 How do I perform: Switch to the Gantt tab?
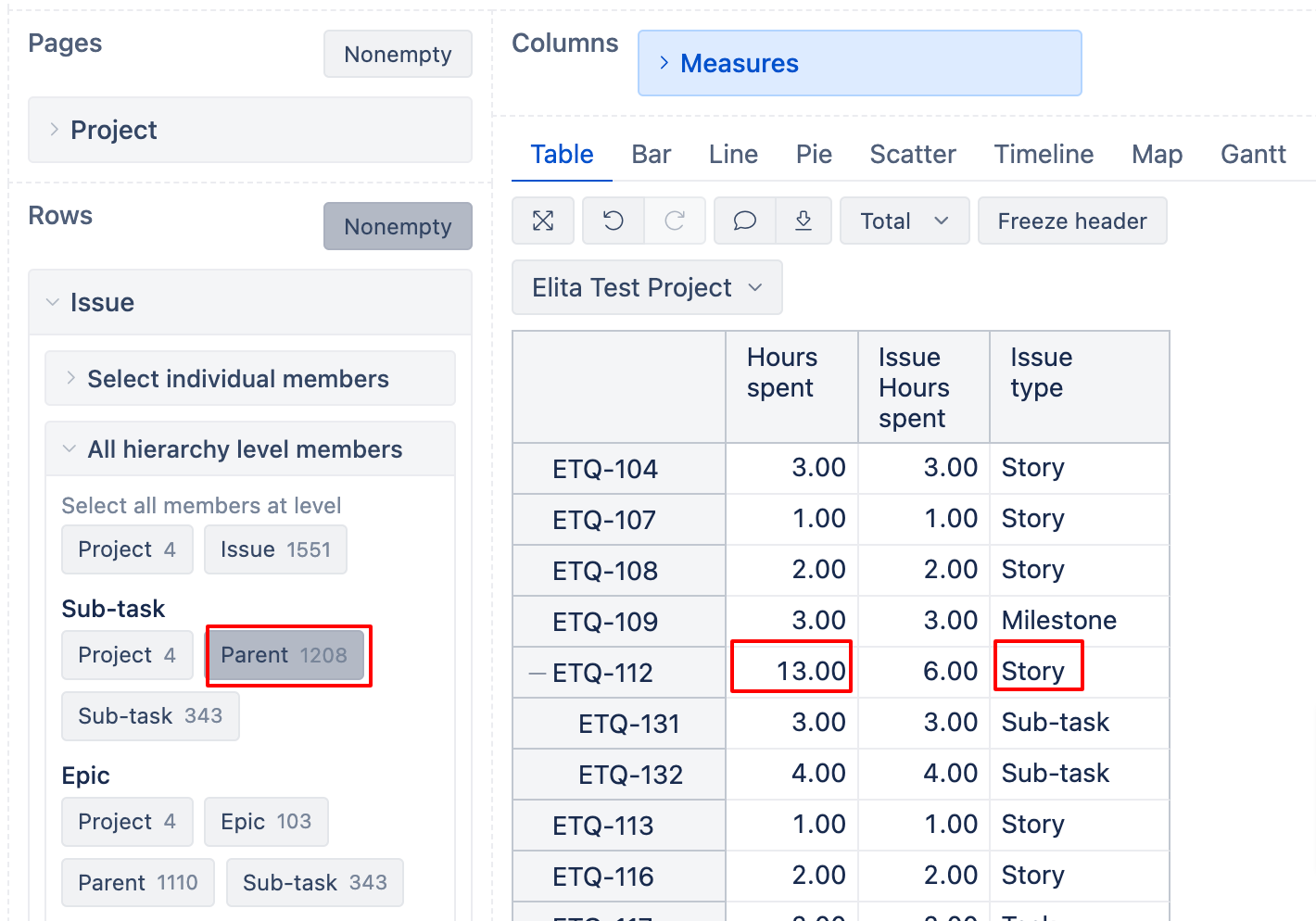tap(1253, 154)
